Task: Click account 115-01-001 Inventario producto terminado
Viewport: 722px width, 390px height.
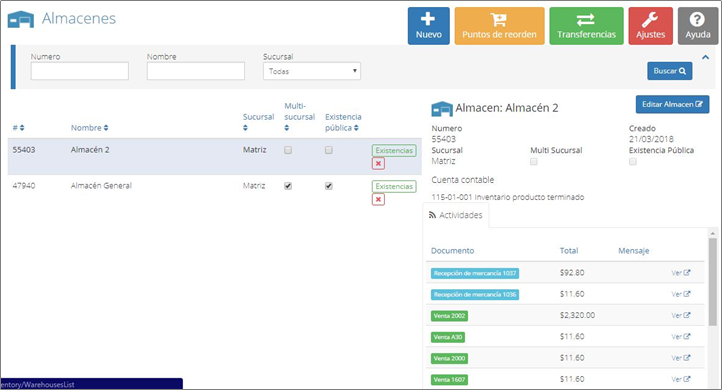Action: tap(507, 197)
